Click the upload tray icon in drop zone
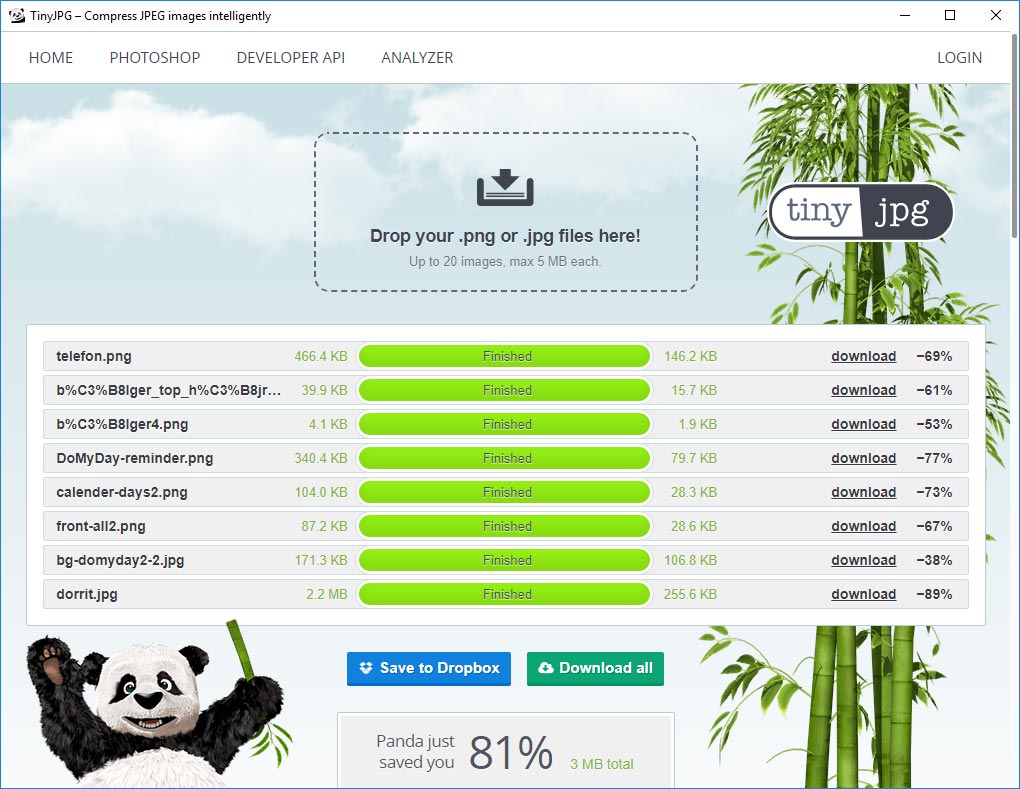The image size is (1020, 789). pyautogui.click(x=505, y=188)
